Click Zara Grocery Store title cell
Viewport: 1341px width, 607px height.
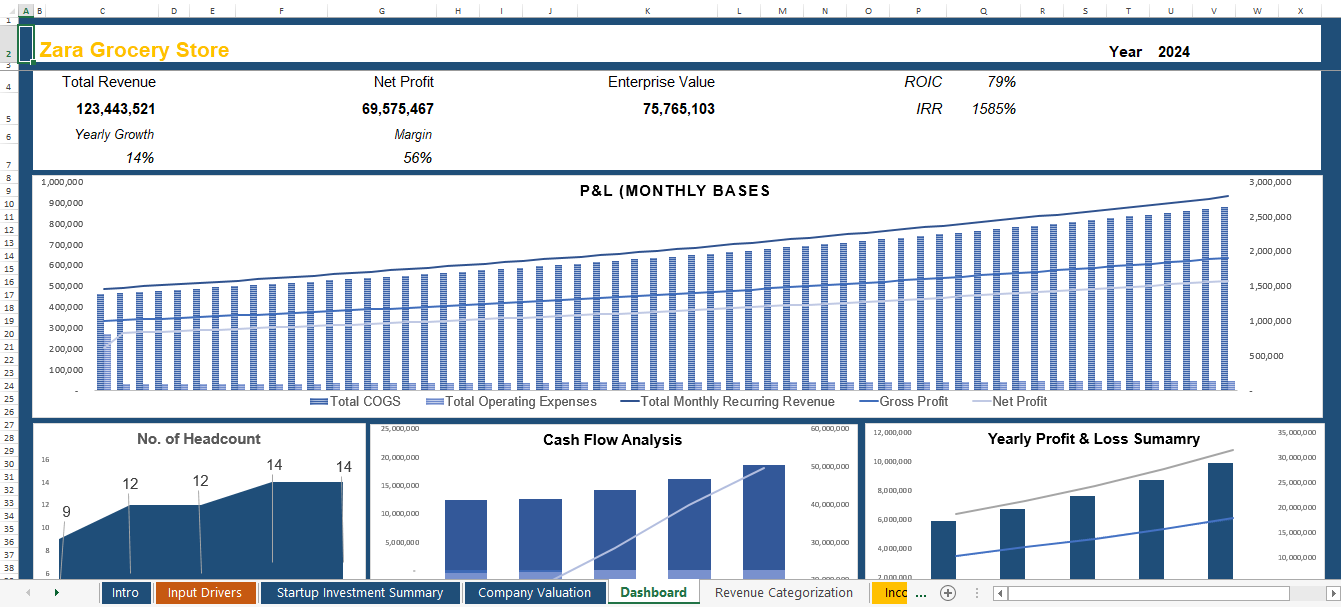[x=134, y=50]
